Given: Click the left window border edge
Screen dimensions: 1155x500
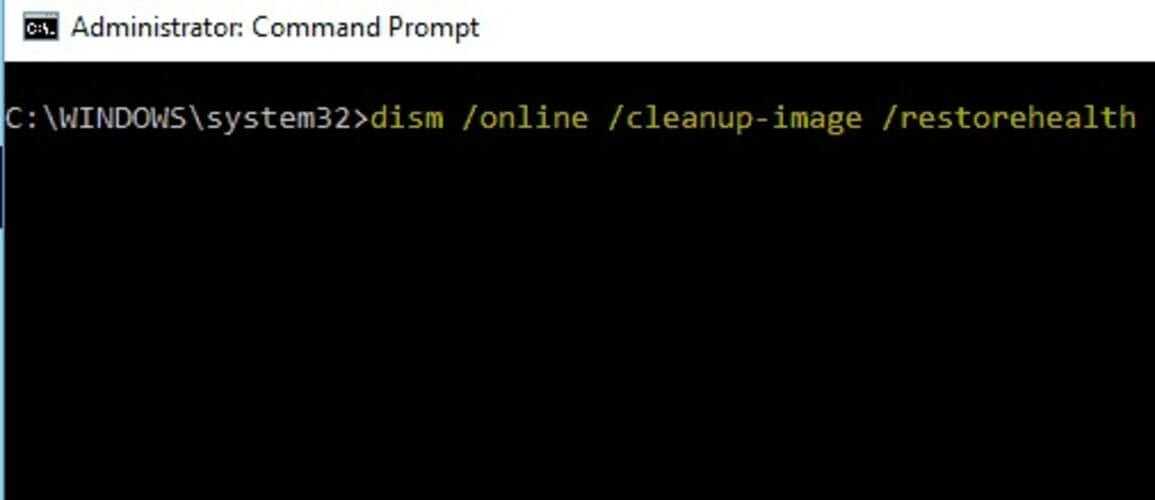Looking at the screenshot, I should click(2, 250).
